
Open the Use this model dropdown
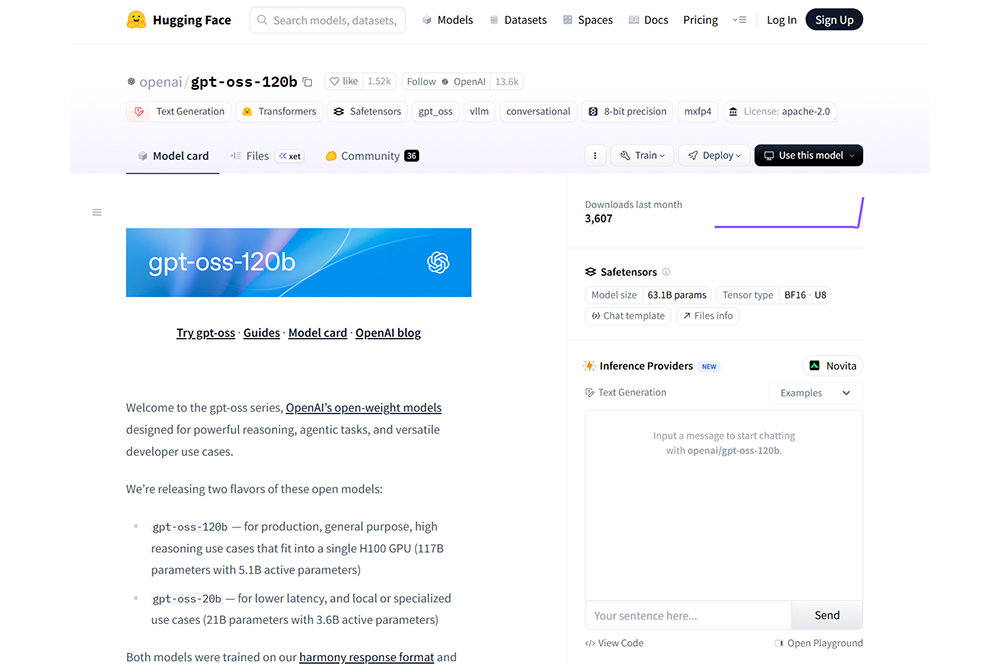(808, 155)
